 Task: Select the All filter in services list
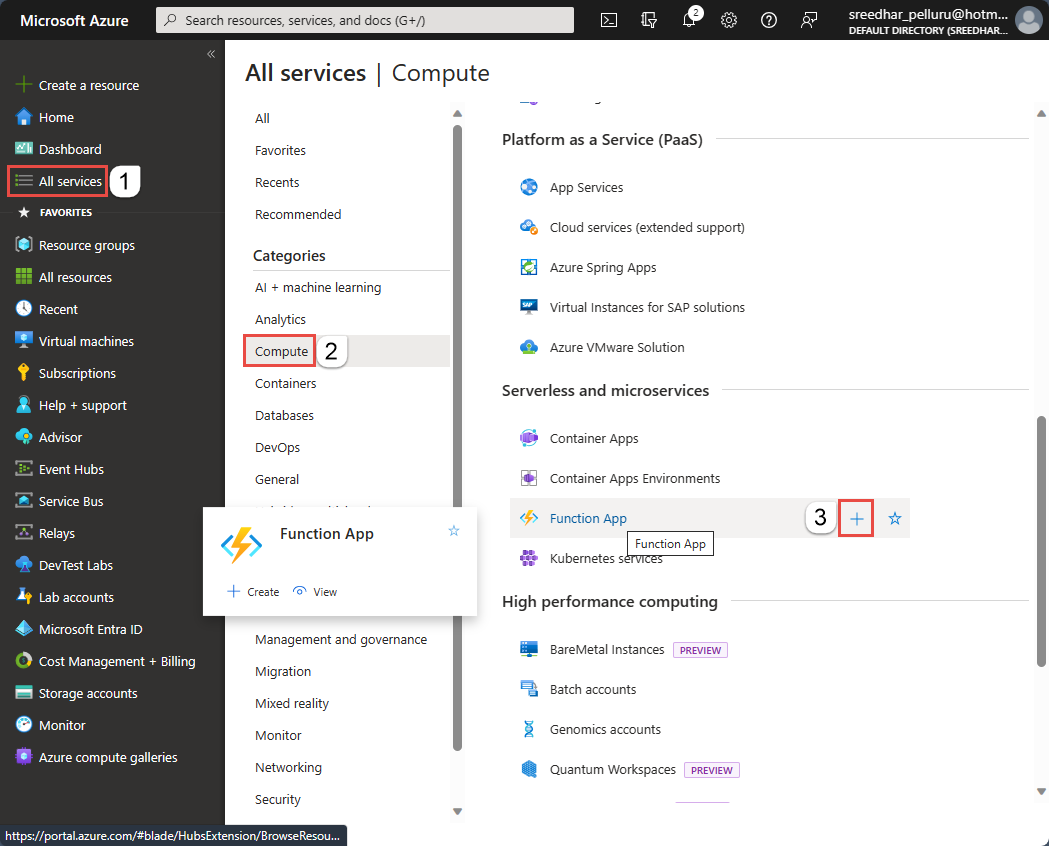[x=262, y=118]
